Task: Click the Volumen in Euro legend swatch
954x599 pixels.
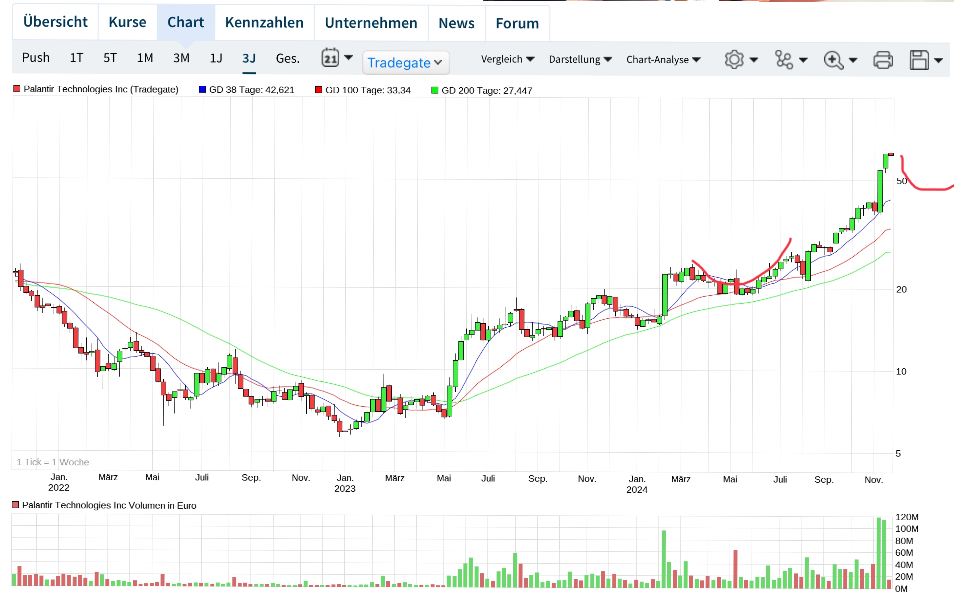Action: click(15, 505)
